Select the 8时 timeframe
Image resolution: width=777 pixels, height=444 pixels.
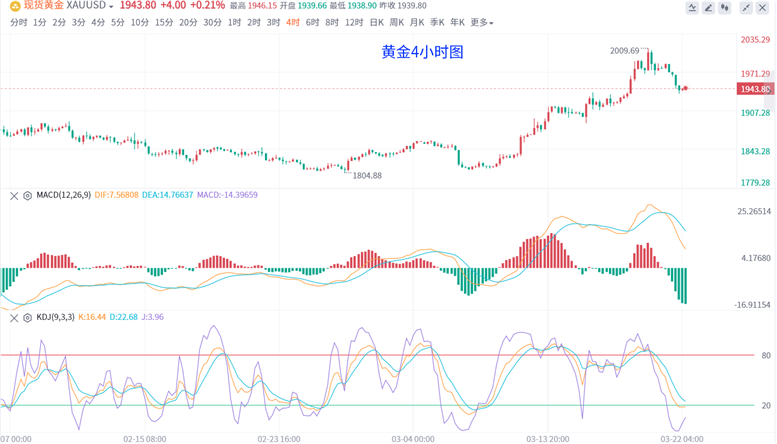click(x=332, y=22)
